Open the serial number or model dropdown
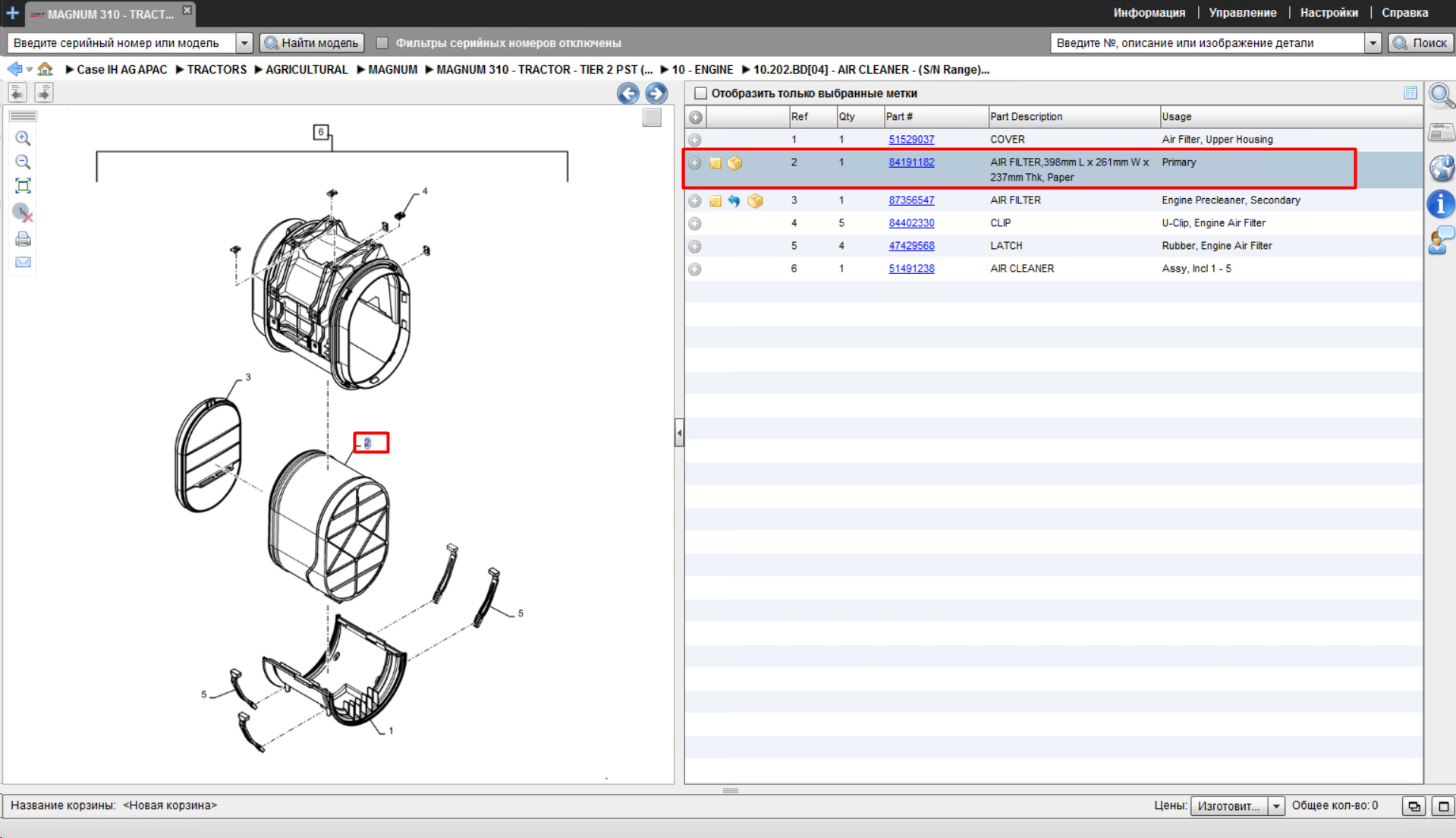 (x=244, y=43)
